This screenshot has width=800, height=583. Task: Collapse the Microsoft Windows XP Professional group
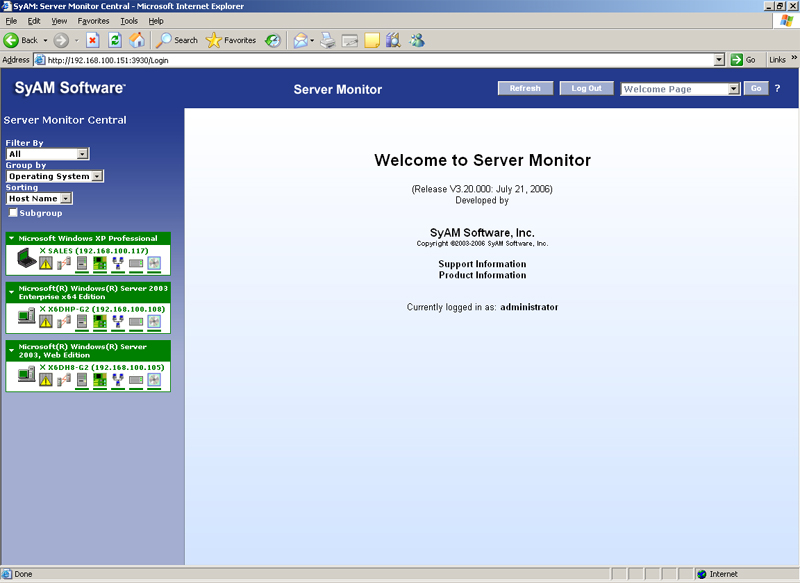(x=11, y=238)
